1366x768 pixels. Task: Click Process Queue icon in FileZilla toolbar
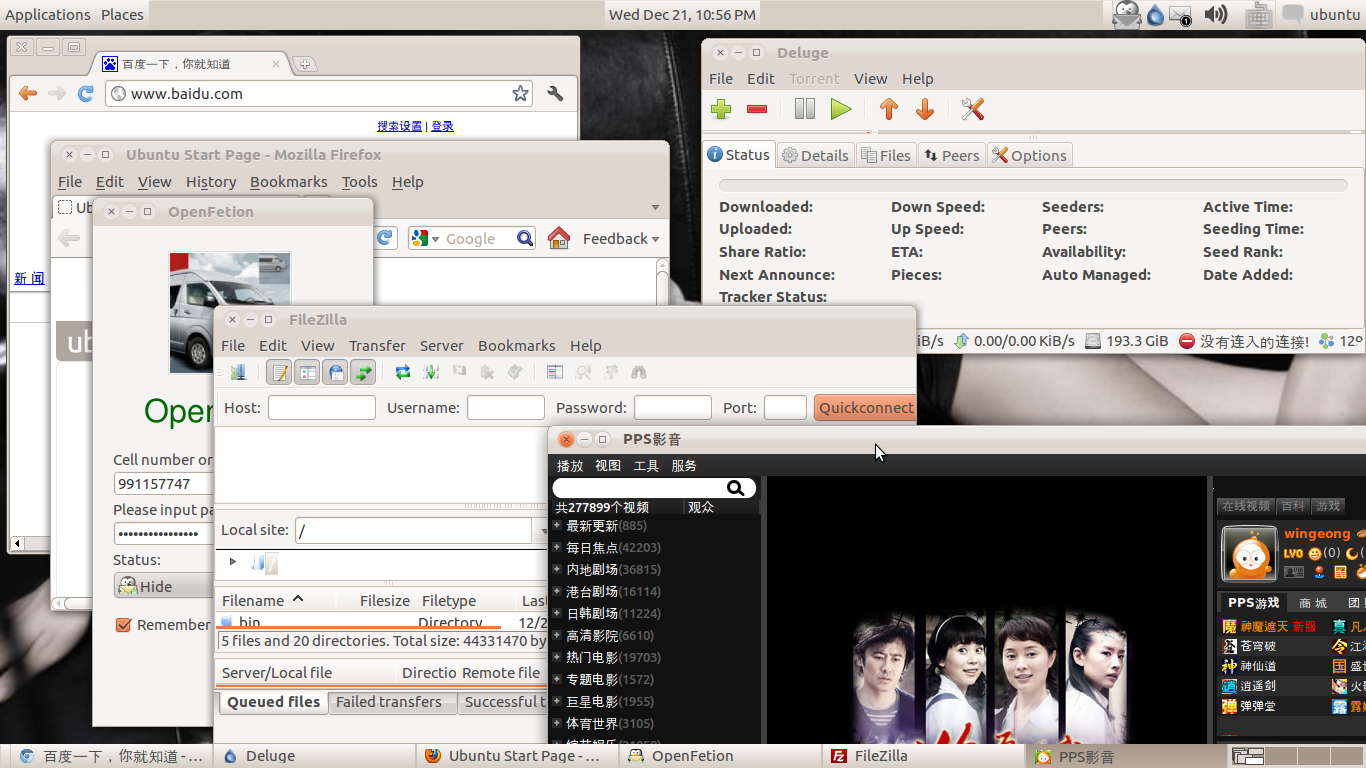[431, 372]
